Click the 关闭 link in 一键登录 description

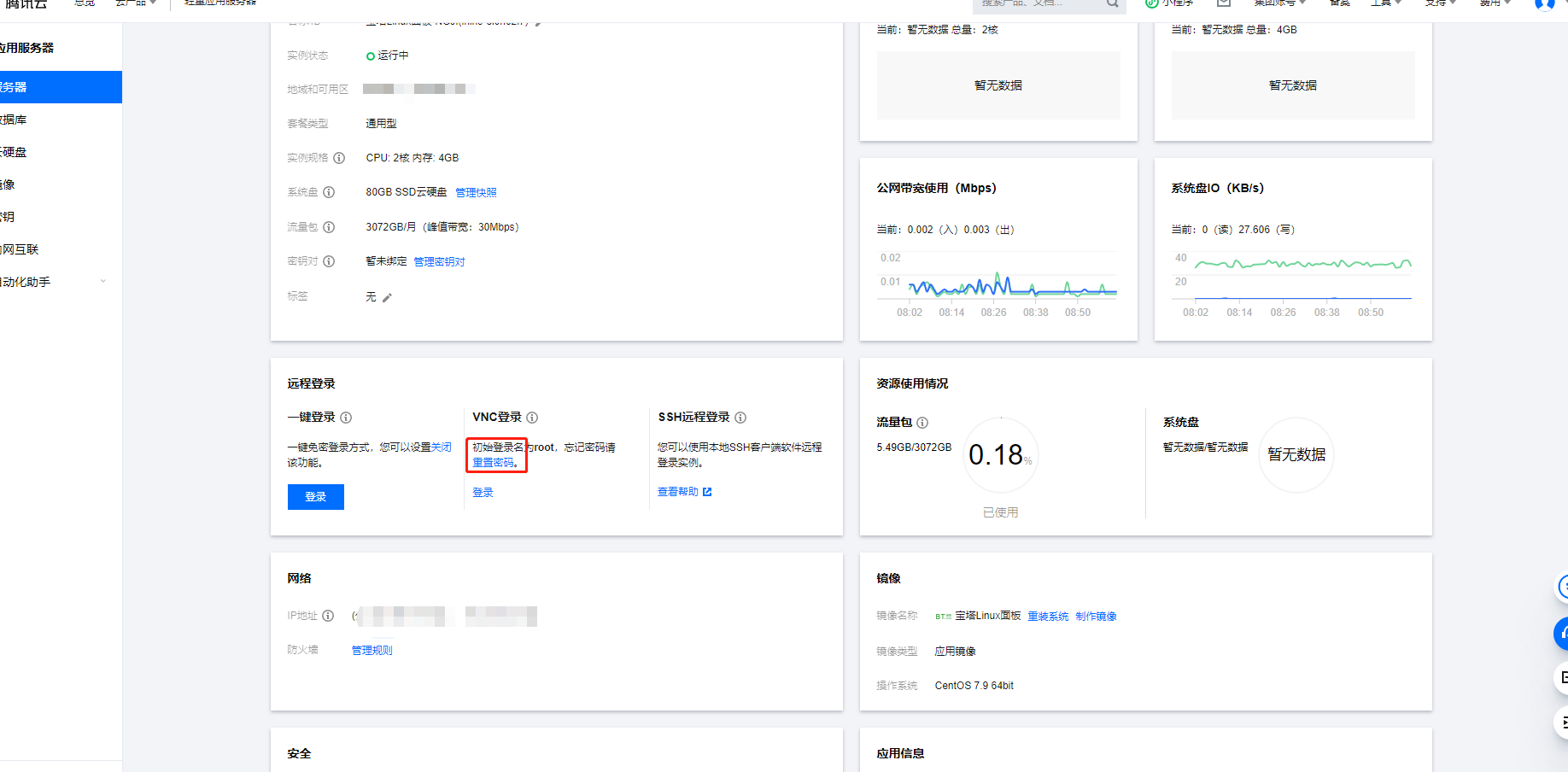tap(442, 447)
